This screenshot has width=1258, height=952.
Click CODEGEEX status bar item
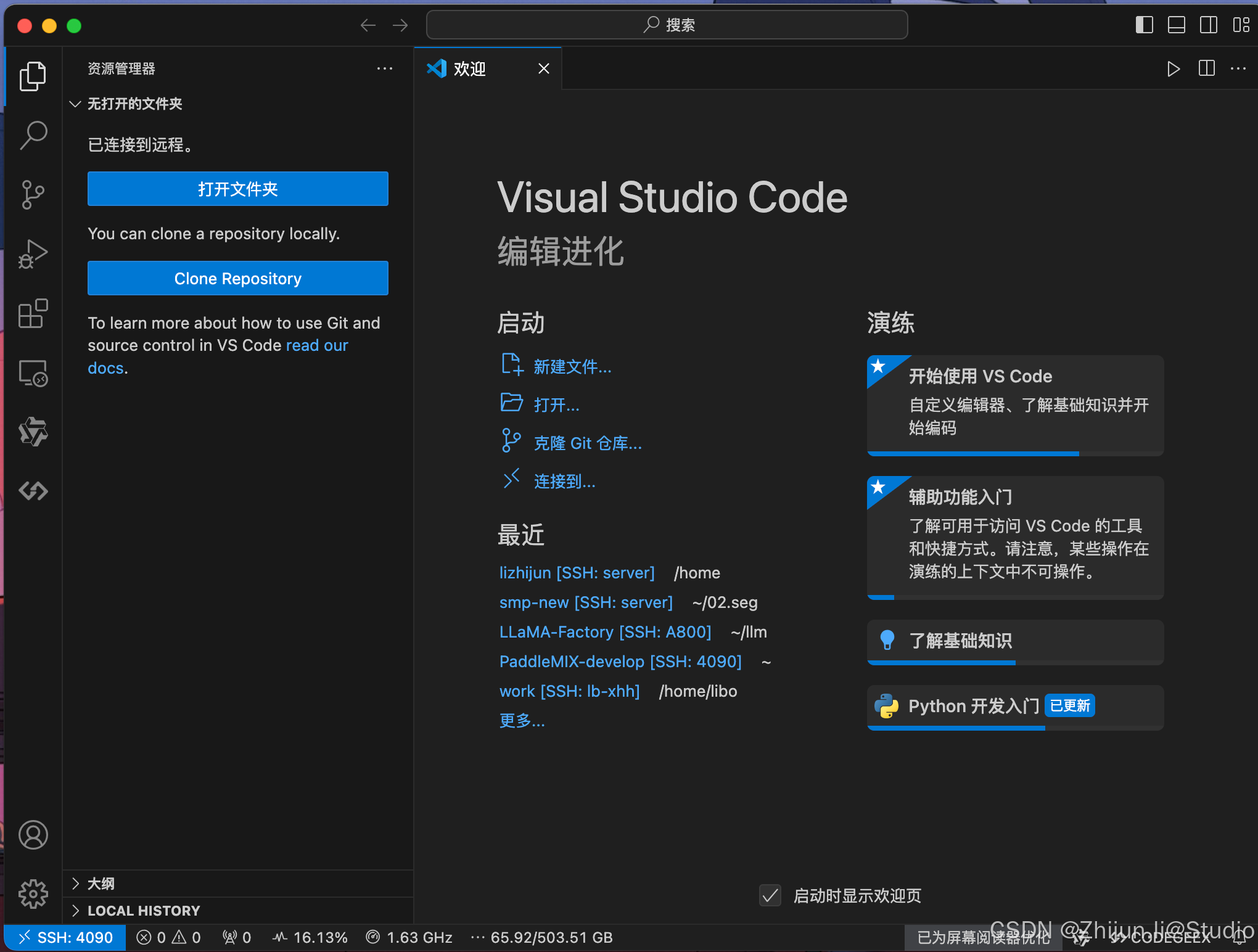tap(1161, 938)
